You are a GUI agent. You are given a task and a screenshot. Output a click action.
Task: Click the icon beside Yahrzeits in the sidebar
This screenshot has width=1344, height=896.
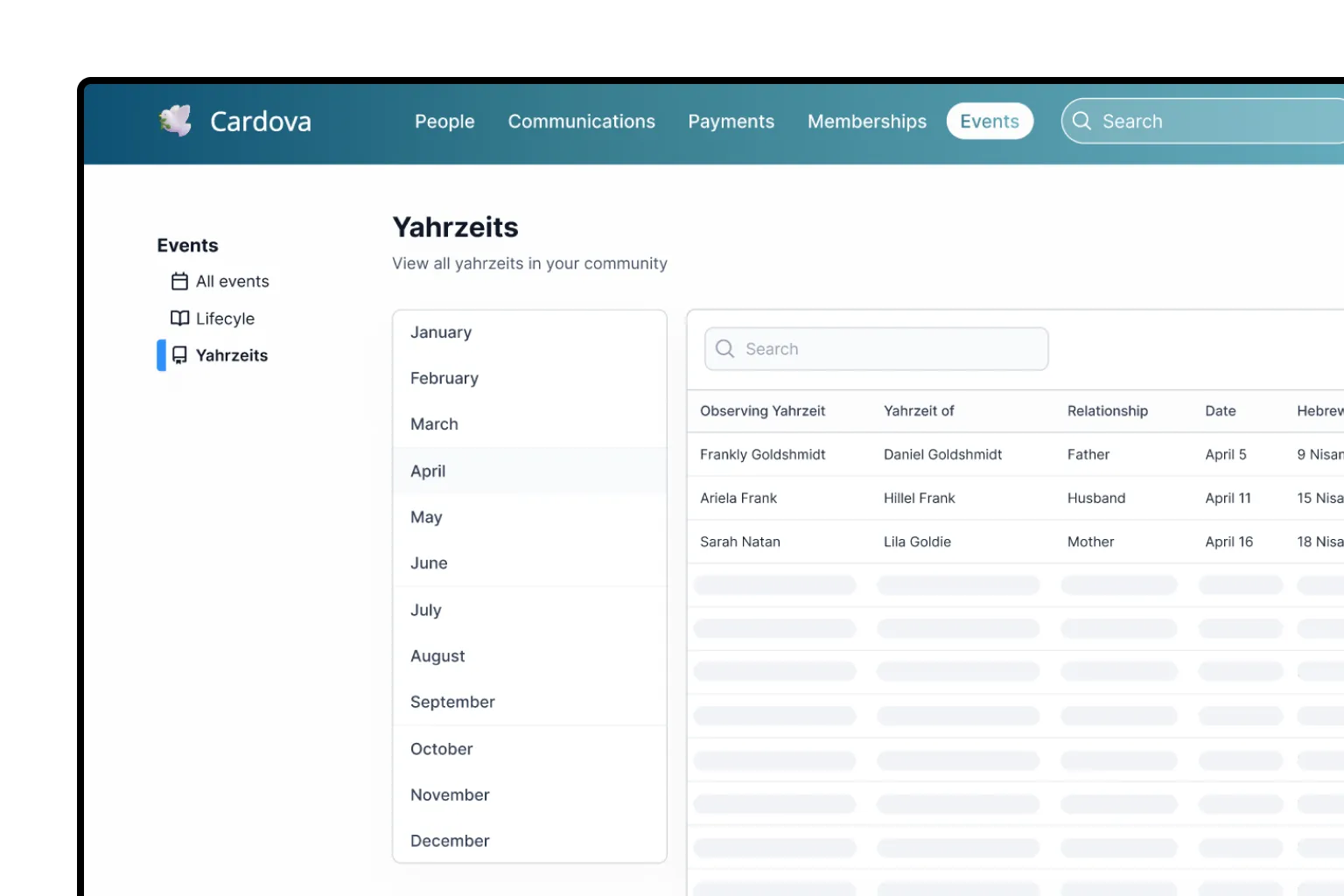(x=179, y=355)
